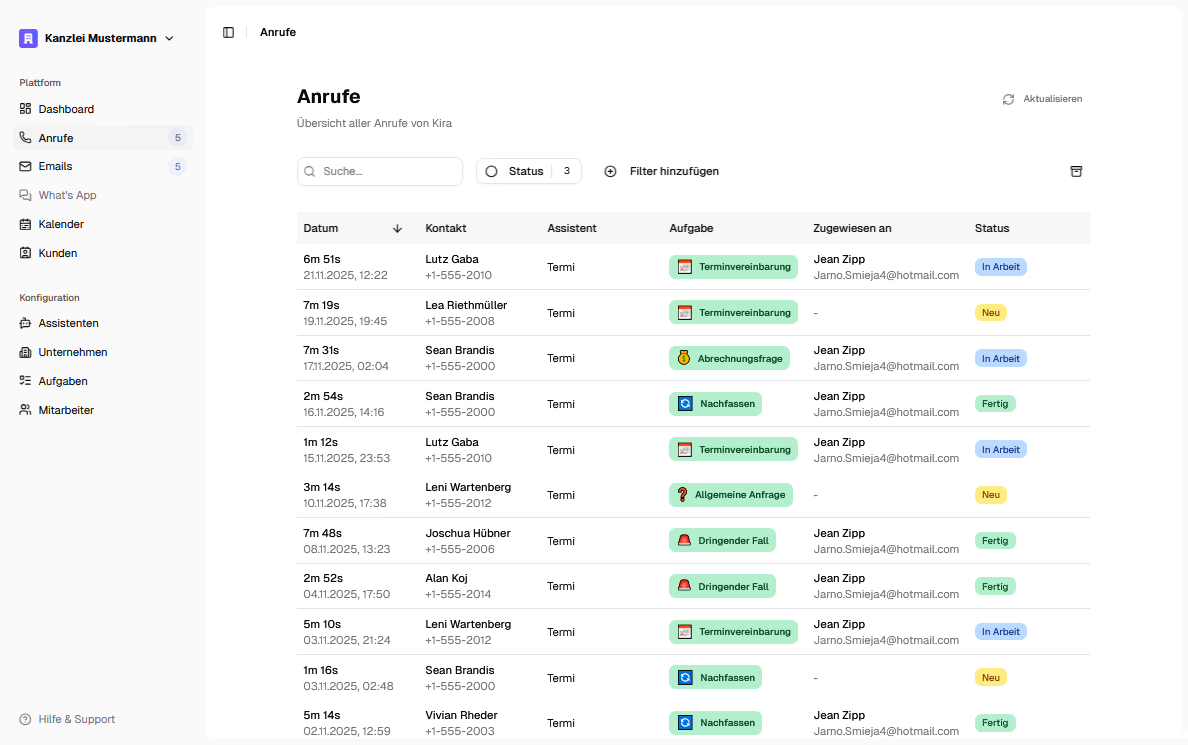The height and width of the screenshot is (745, 1188).
Task: Click the Status column header
Action: click(992, 228)
